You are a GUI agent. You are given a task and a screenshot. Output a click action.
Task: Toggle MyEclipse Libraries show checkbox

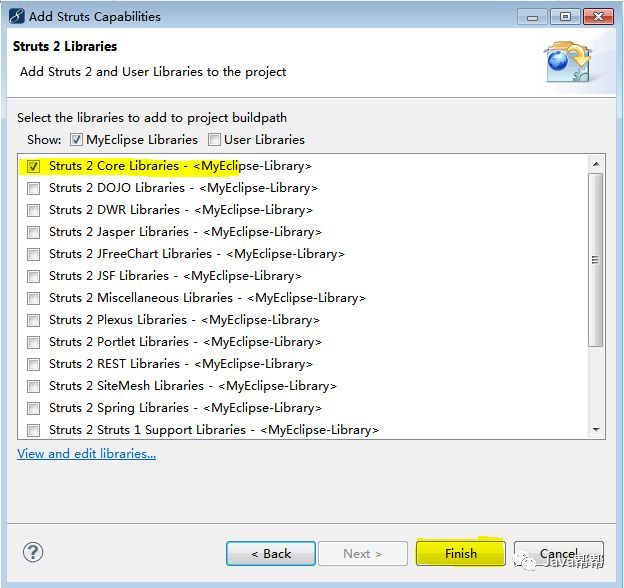(x=76, y=140)
